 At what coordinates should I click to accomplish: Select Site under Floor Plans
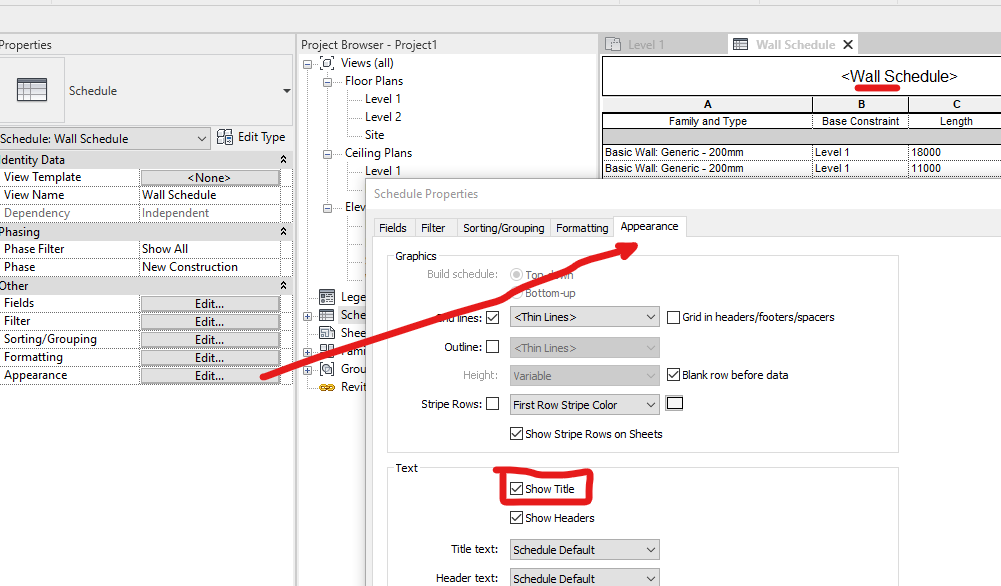pos(375,135)
